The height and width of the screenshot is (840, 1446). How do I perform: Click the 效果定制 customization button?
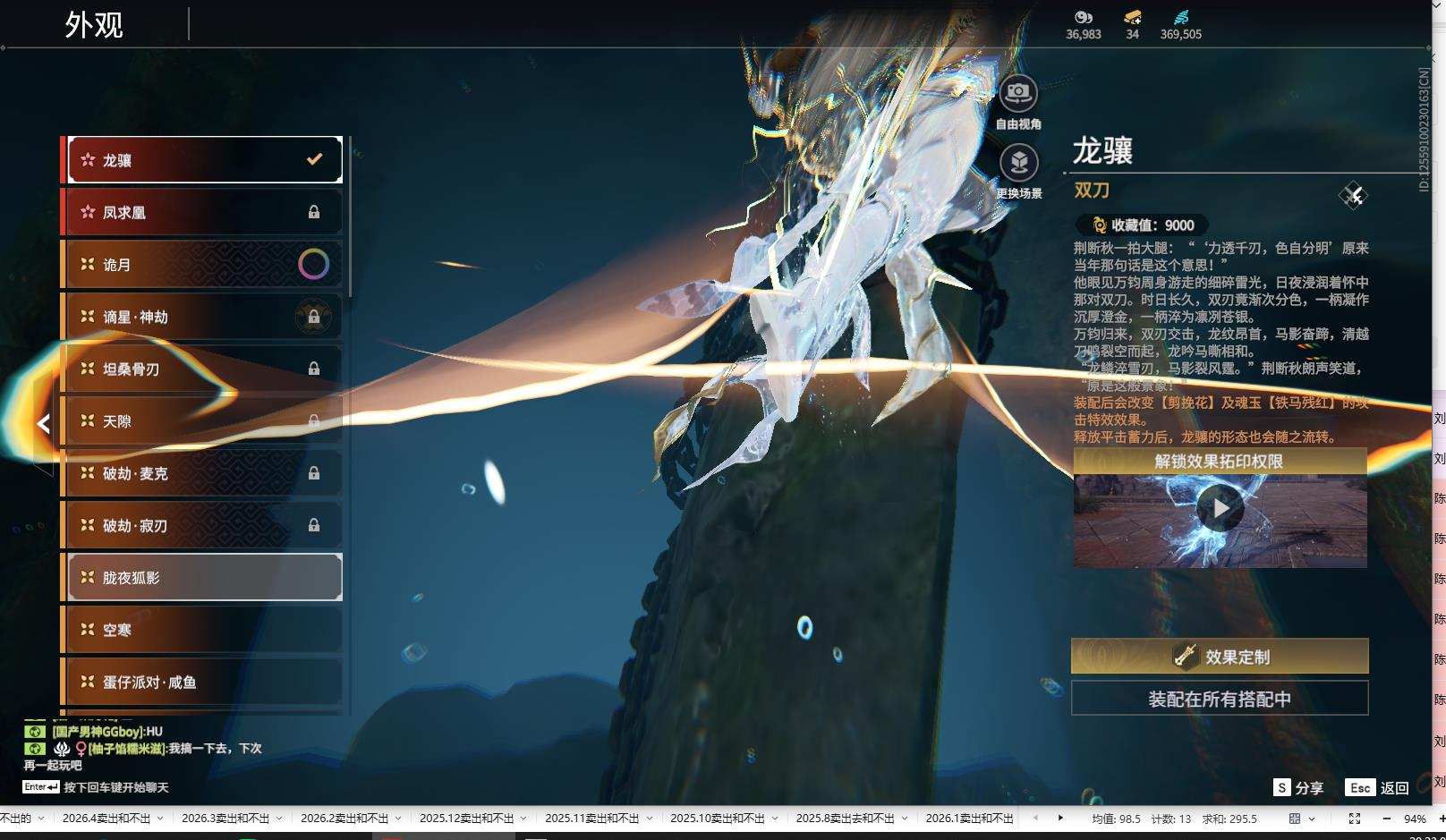(1220, 656)
